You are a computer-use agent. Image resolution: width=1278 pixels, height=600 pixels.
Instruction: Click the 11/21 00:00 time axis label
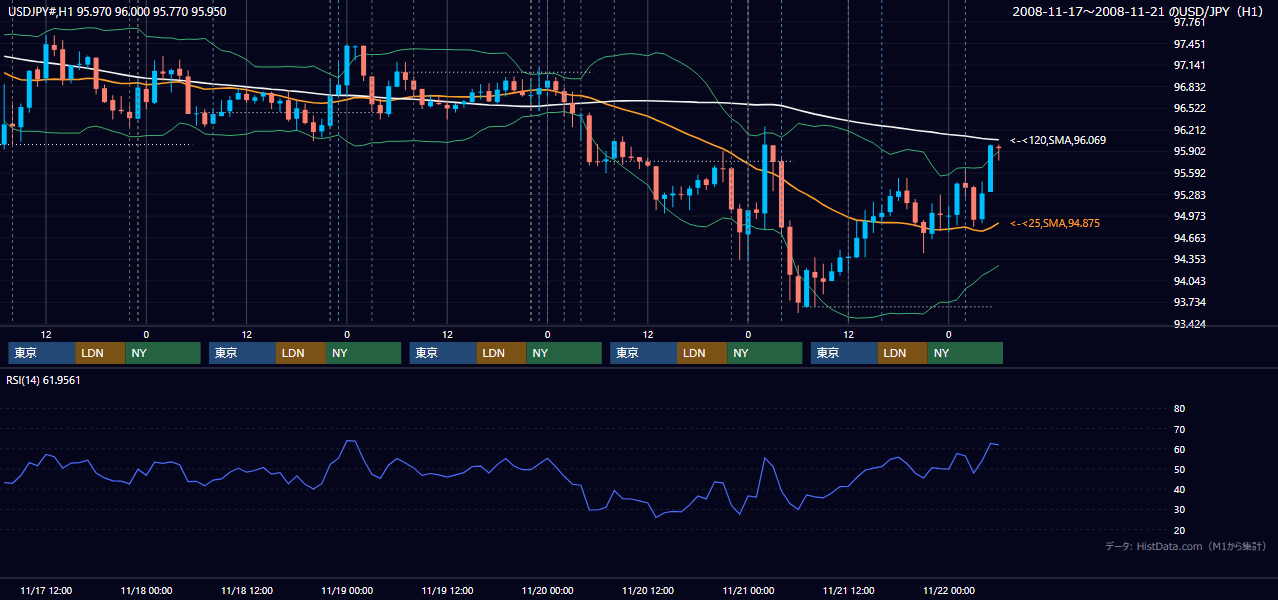748,591
